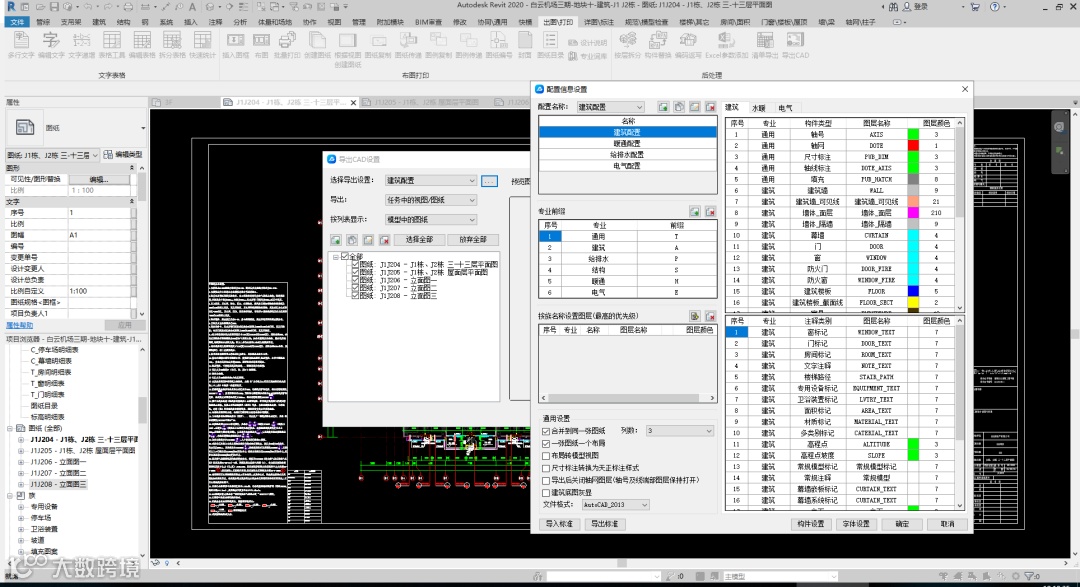
Task: Click the 多行文字 ribbon tool icon
Action: [x=21, y=41]
